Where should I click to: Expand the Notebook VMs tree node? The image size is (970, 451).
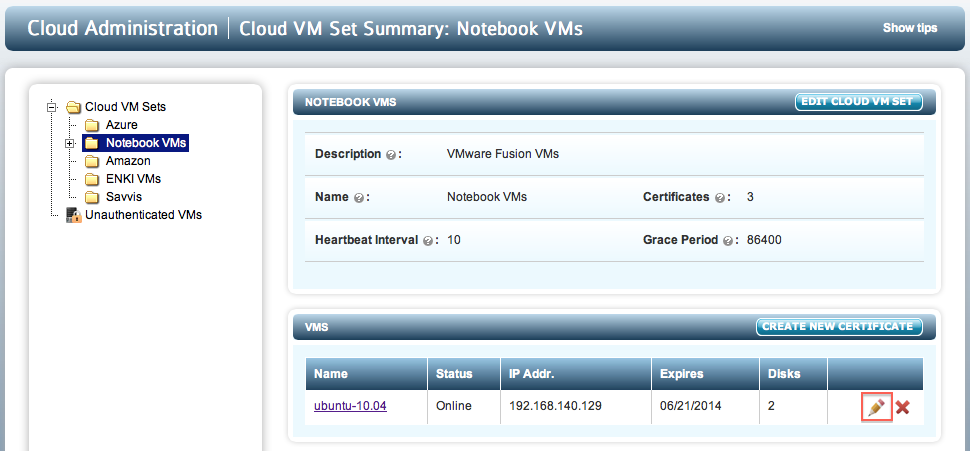point(69,143)
